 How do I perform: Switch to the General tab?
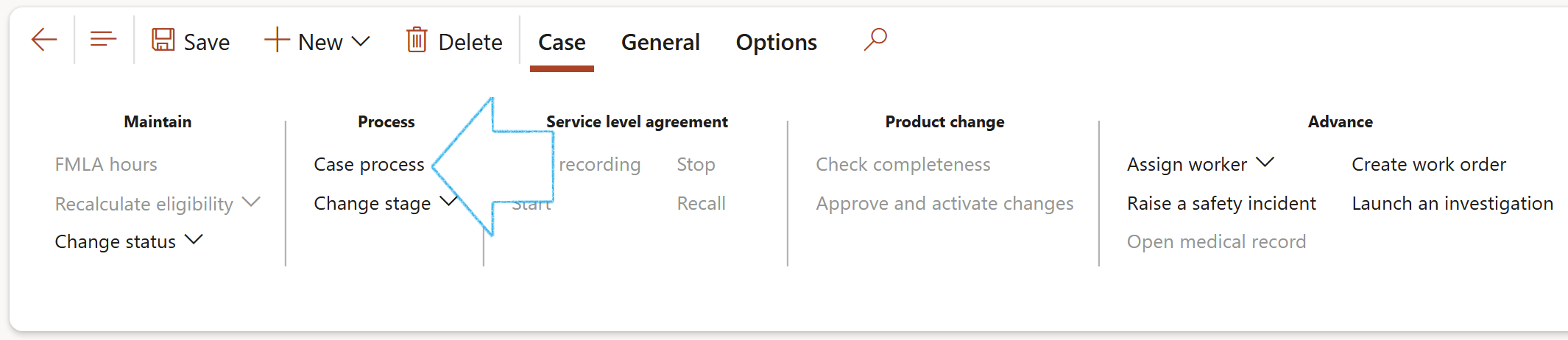pos(660,43)
